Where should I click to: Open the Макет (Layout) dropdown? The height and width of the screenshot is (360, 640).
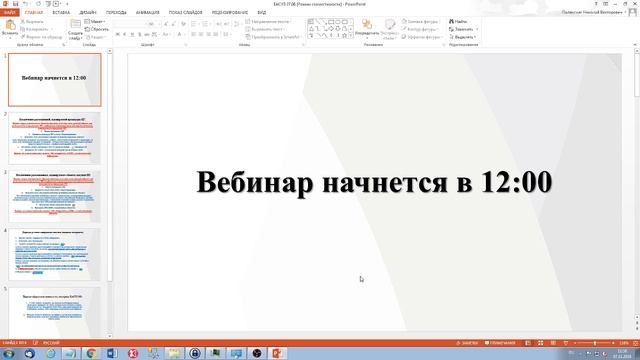[x=95, y=21]
